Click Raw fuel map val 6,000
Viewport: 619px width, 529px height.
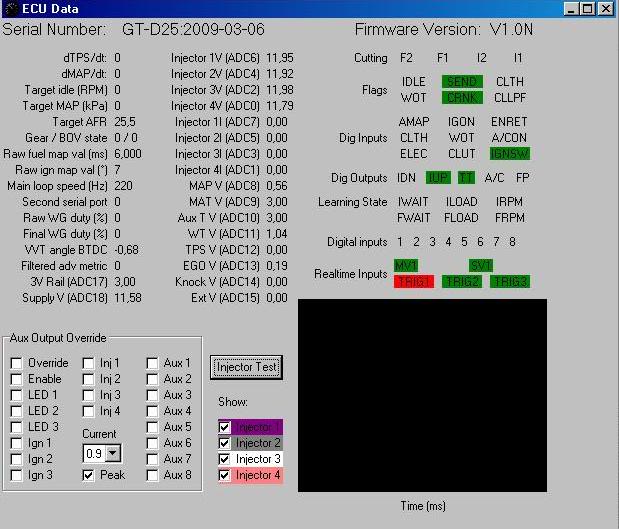(x=128, y=154)
